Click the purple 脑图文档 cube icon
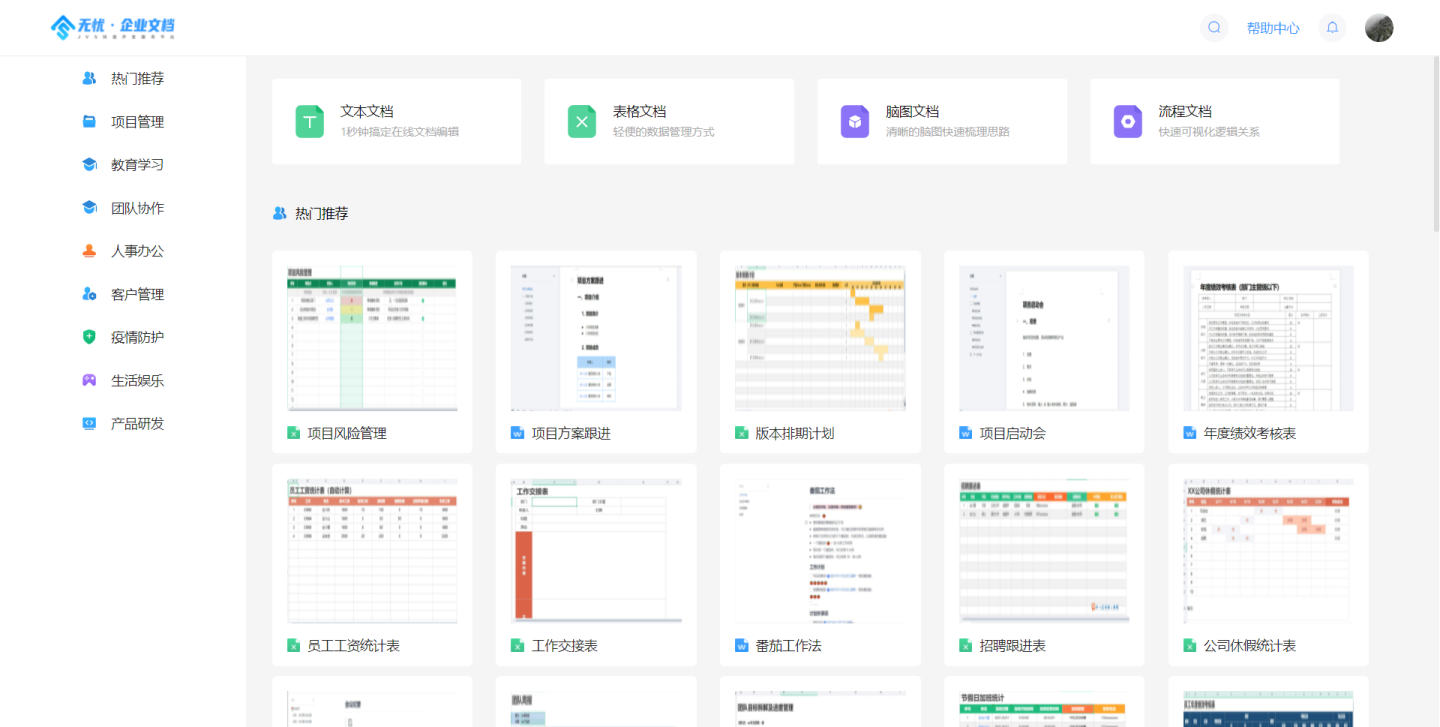The image size is (1440, 727). click(855, 122)
